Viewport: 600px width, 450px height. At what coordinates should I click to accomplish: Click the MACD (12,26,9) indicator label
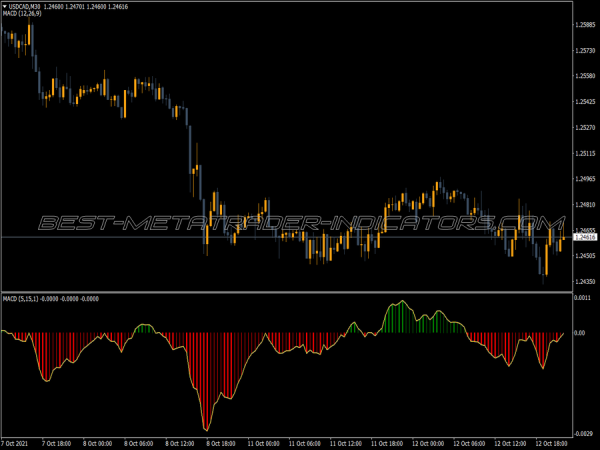pyautogui.click(x=22, y=13)
